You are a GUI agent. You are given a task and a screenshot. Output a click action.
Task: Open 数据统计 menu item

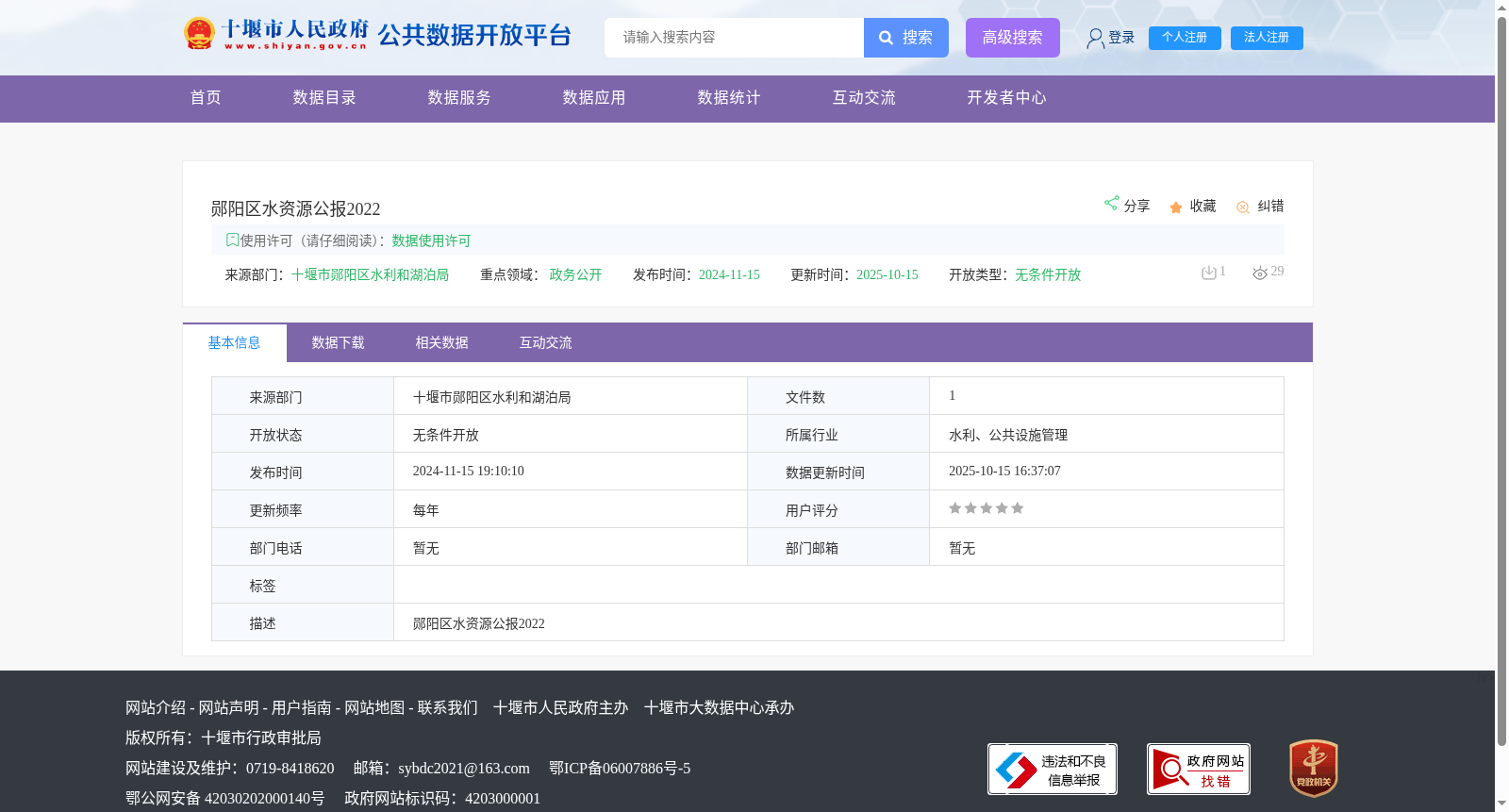pos(729,98)
